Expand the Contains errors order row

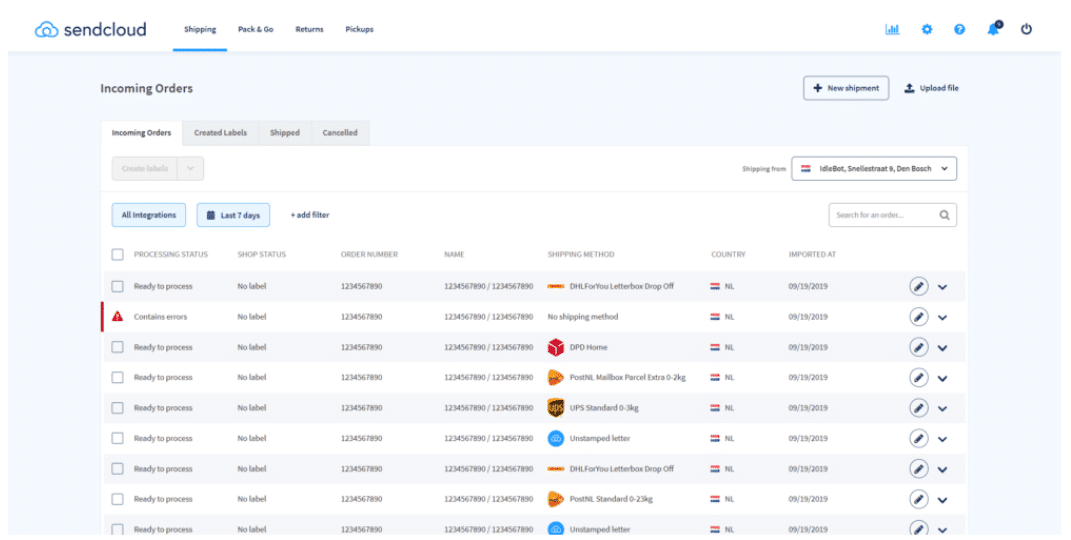[x=943, y=317]
